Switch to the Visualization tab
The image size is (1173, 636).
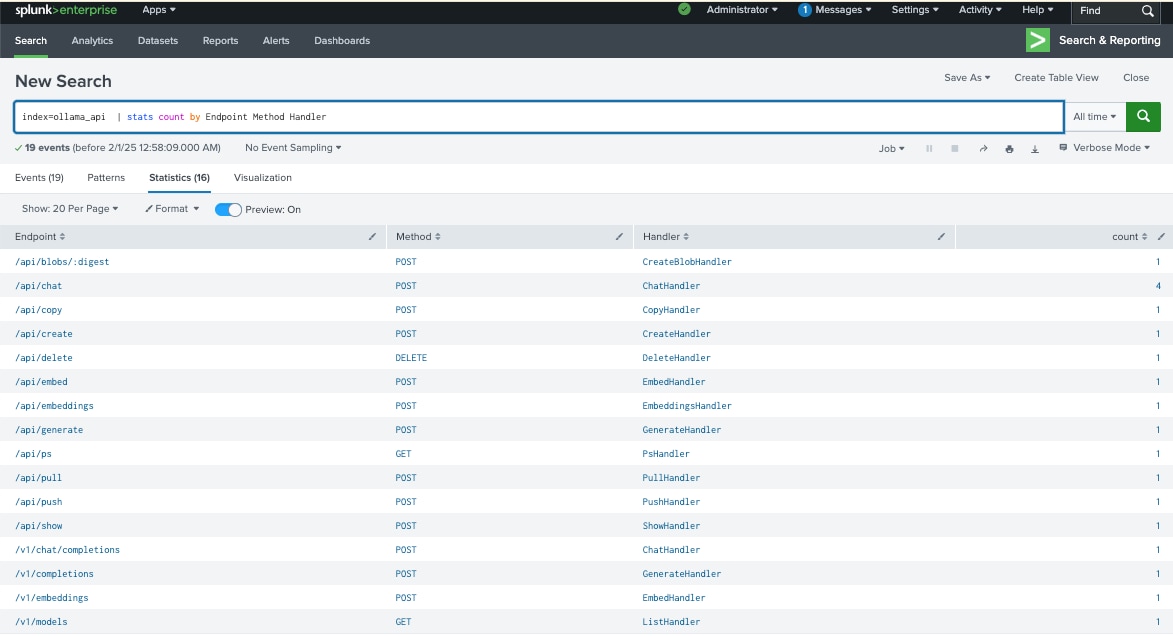click(263, 178)
